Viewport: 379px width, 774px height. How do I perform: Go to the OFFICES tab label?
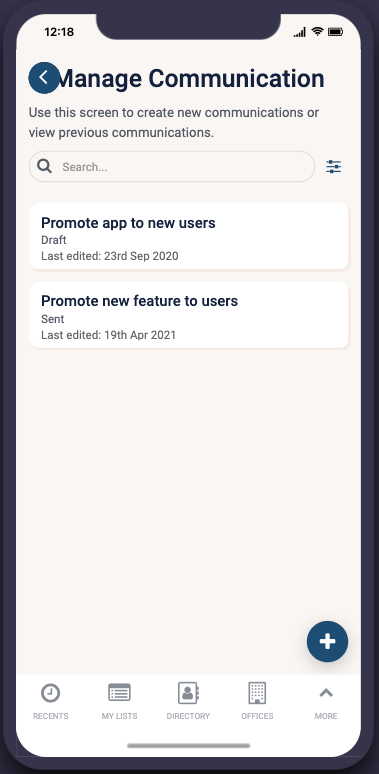point(257,716)
